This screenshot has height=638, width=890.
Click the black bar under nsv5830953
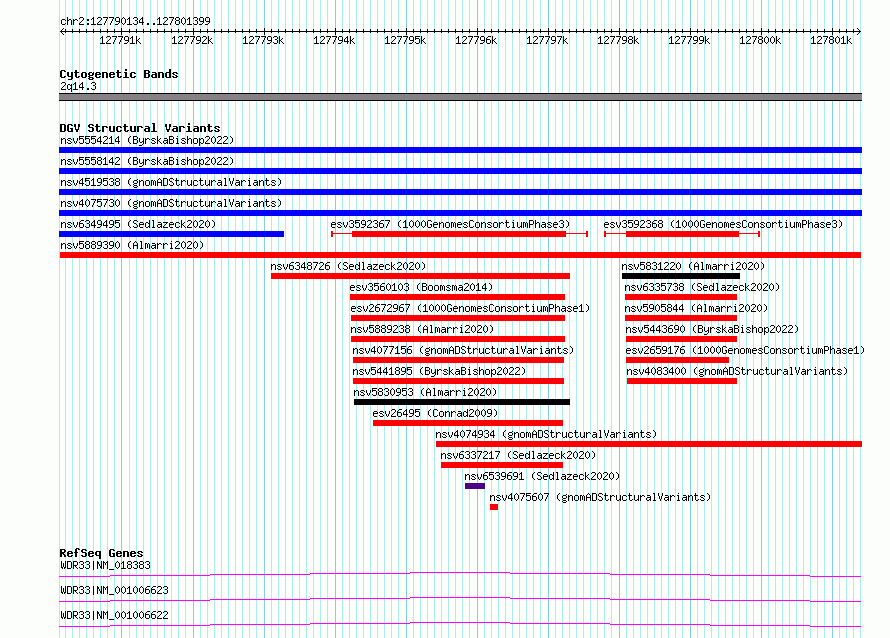462,402
